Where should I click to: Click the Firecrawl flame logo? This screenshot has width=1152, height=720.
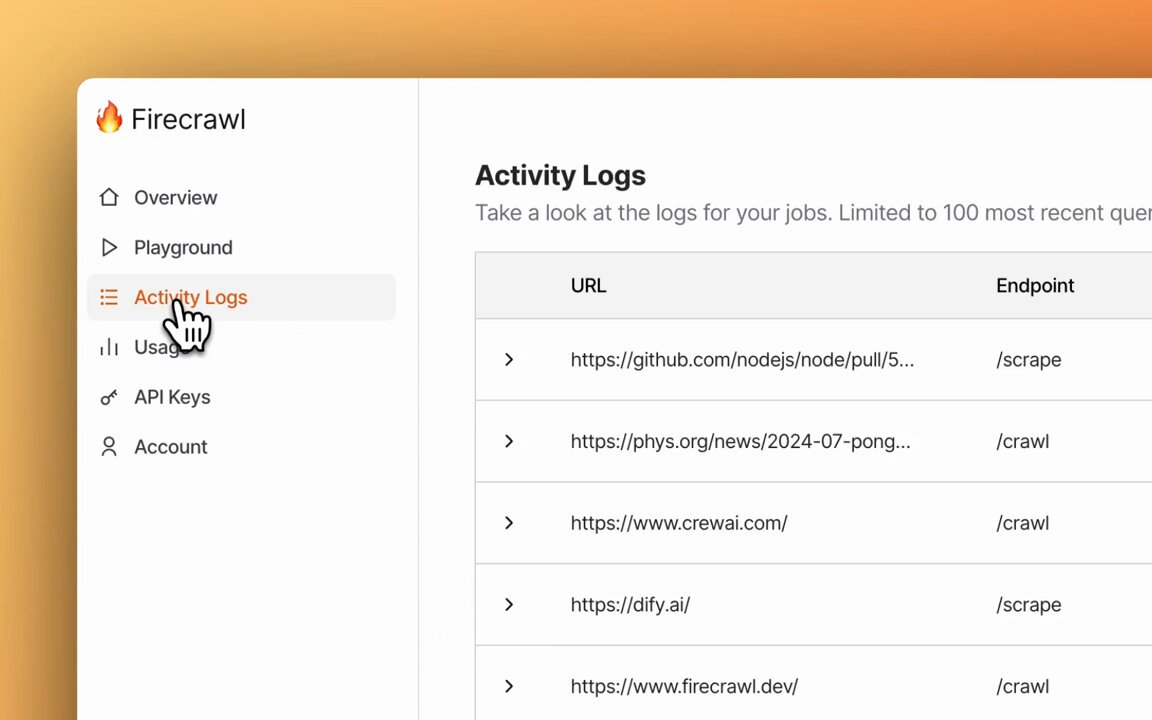click(x=109, y=118)
